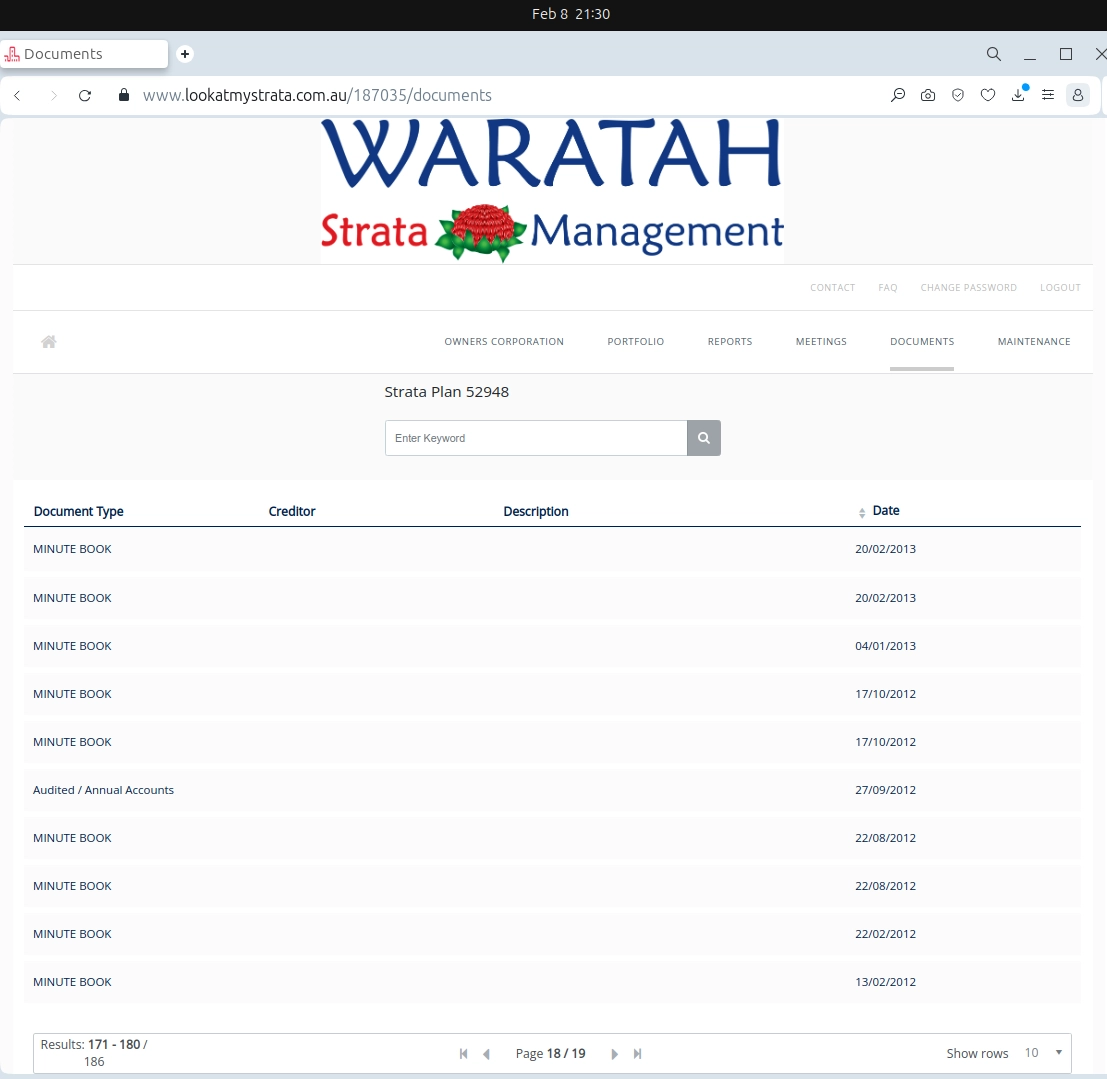Image resolution: width=1107 pixels, height=1079 pixels.
Task: Select the Documents menu item
Action: point(922,342)
